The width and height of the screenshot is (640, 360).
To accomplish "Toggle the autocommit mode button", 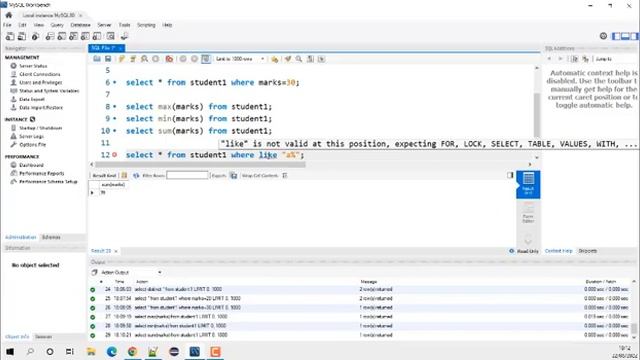I will (206, 59).
